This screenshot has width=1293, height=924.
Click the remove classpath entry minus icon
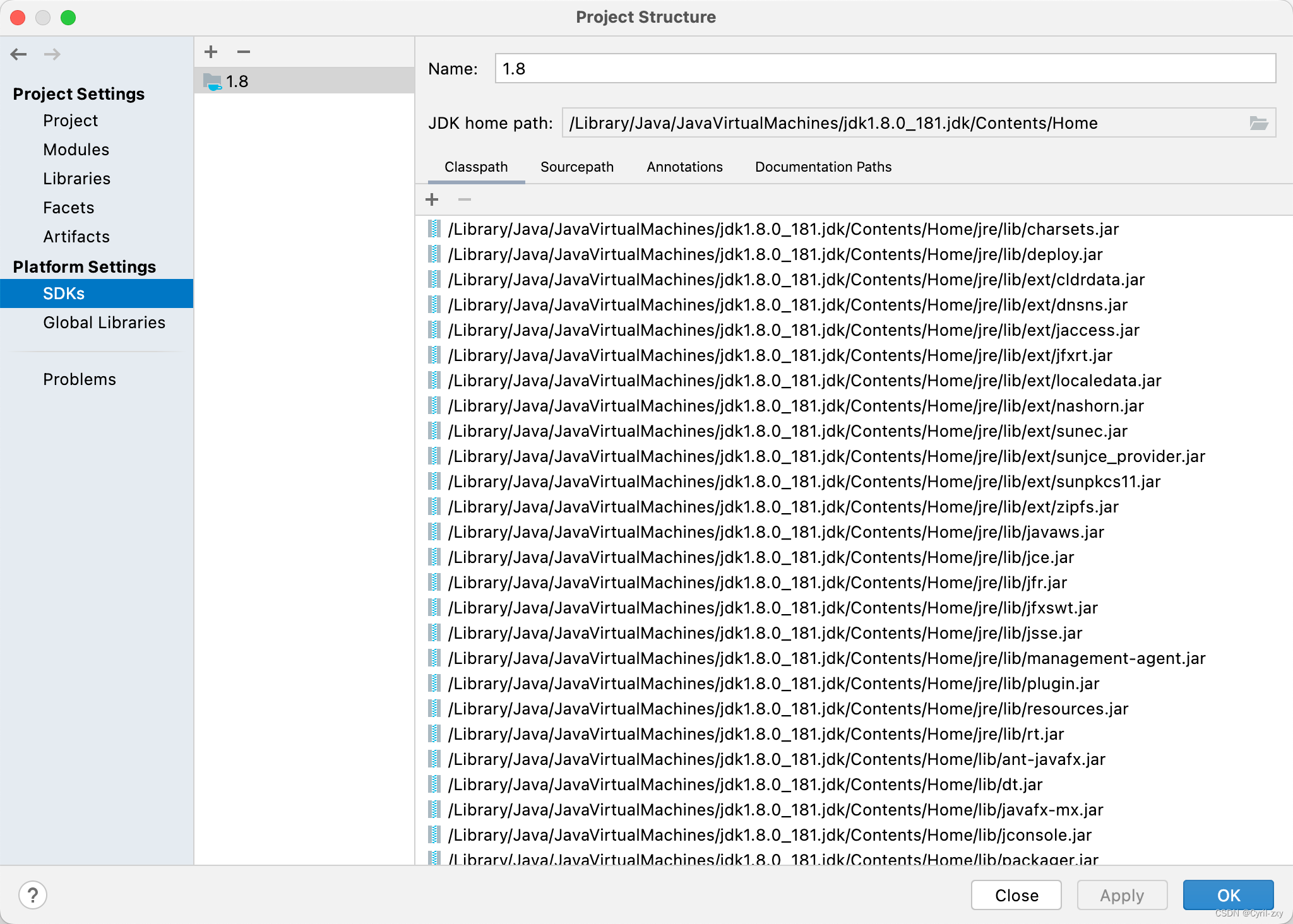465,199
